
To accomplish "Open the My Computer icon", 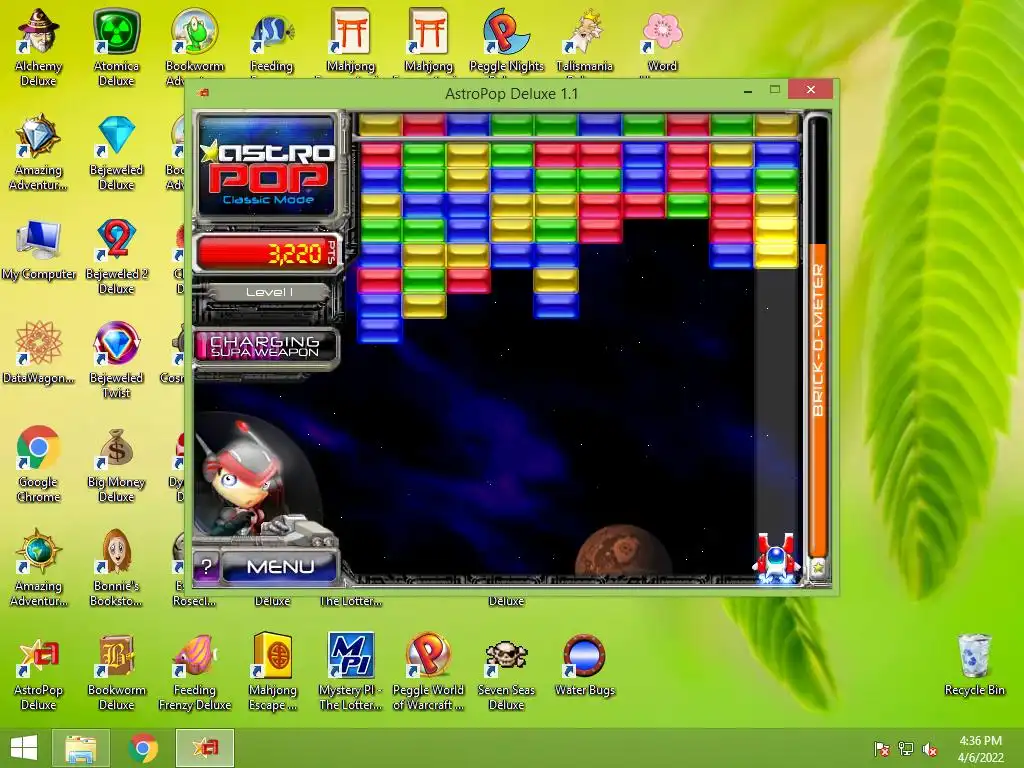I will tap(39, 250).
